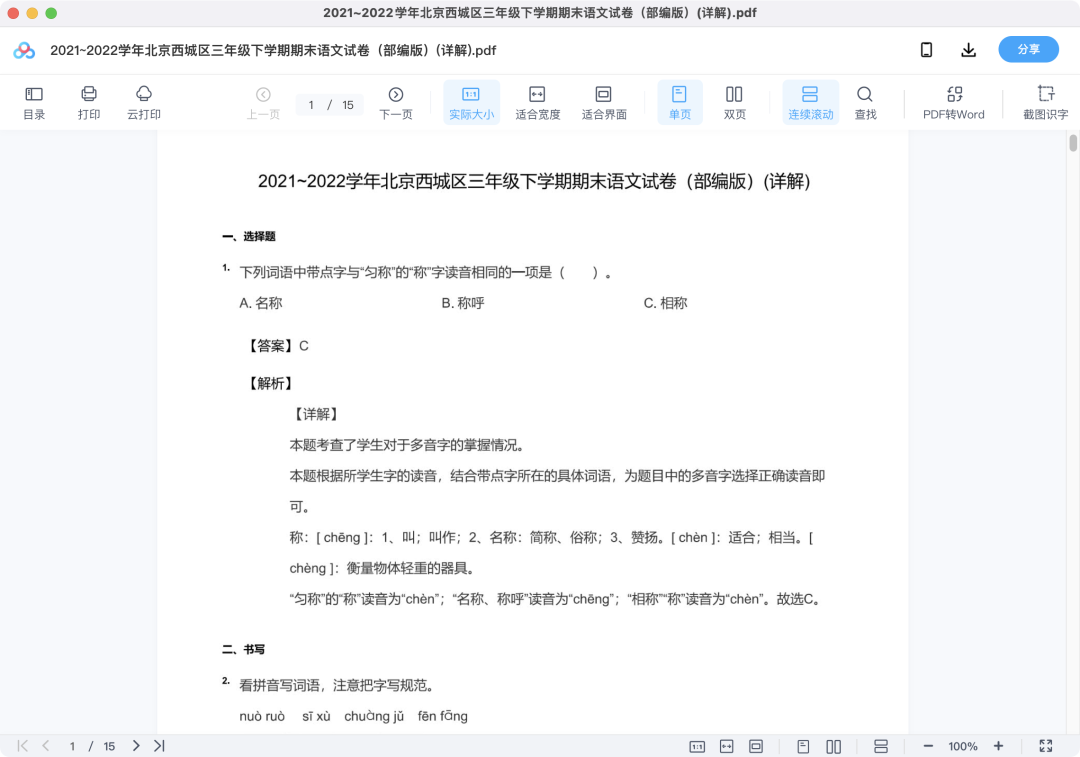Switch to 双页 double page mode
This screenshot has width=1080, height=757.
[734, 103]
